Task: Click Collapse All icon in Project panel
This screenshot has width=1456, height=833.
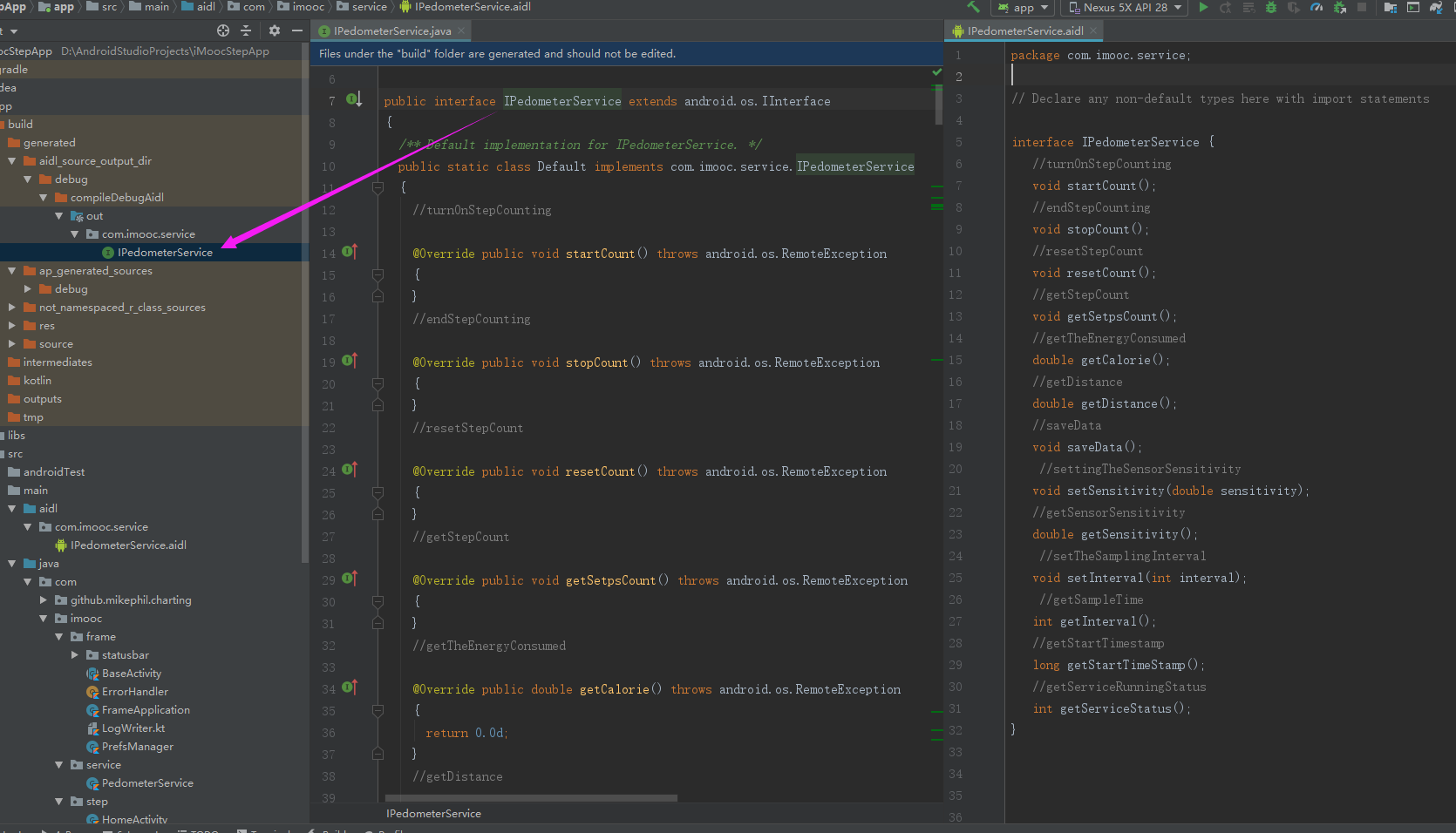Action: tap(246, 30)
